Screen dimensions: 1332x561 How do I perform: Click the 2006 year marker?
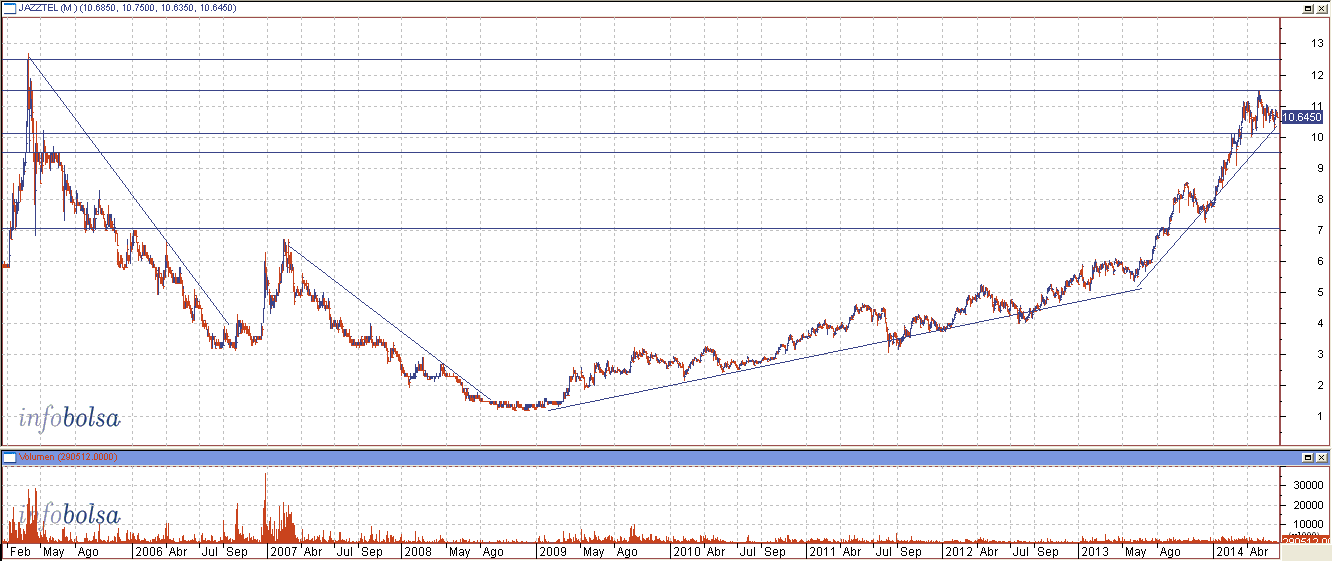tap(148, 551)
